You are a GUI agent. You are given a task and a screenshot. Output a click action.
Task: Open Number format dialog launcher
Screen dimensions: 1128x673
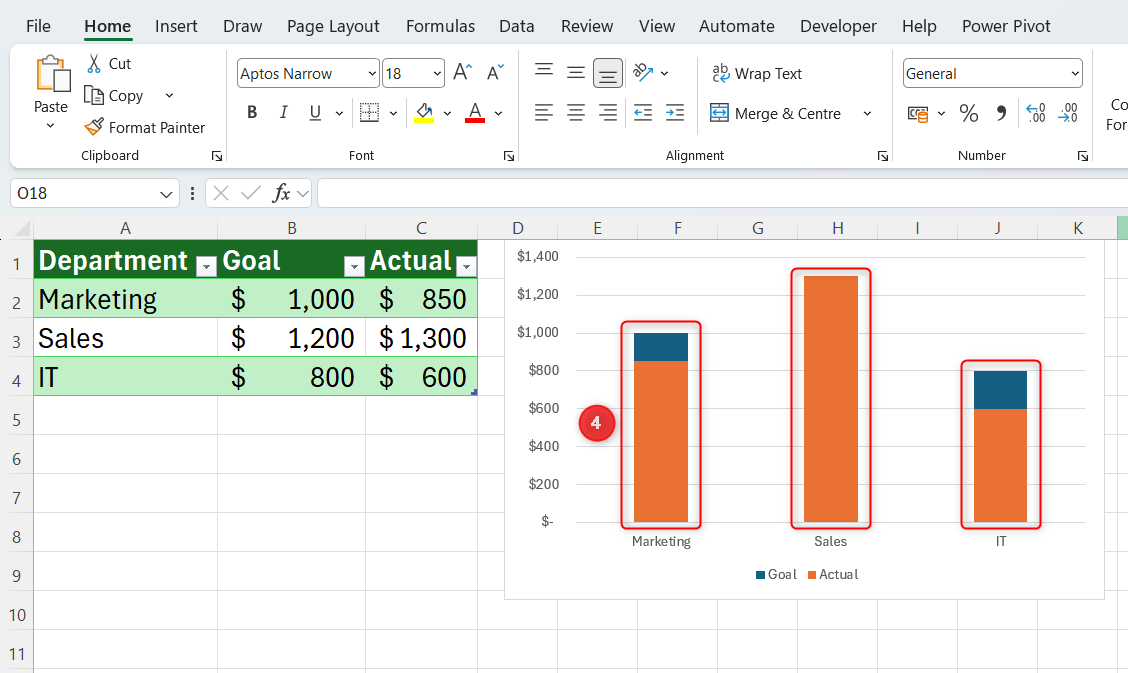1083,156
